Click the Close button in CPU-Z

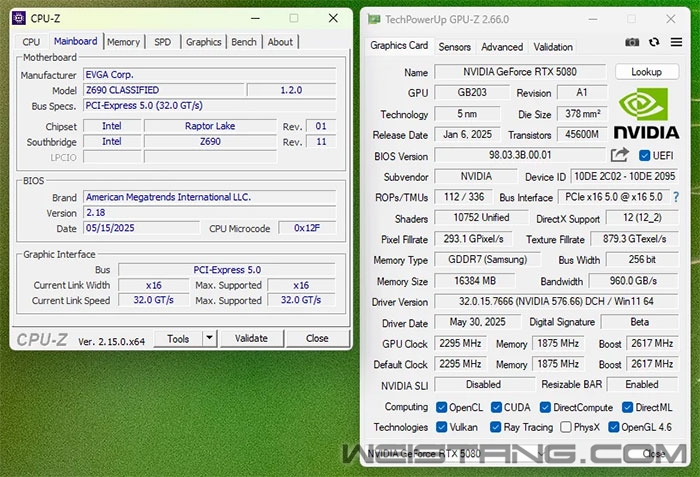(317, 338)
